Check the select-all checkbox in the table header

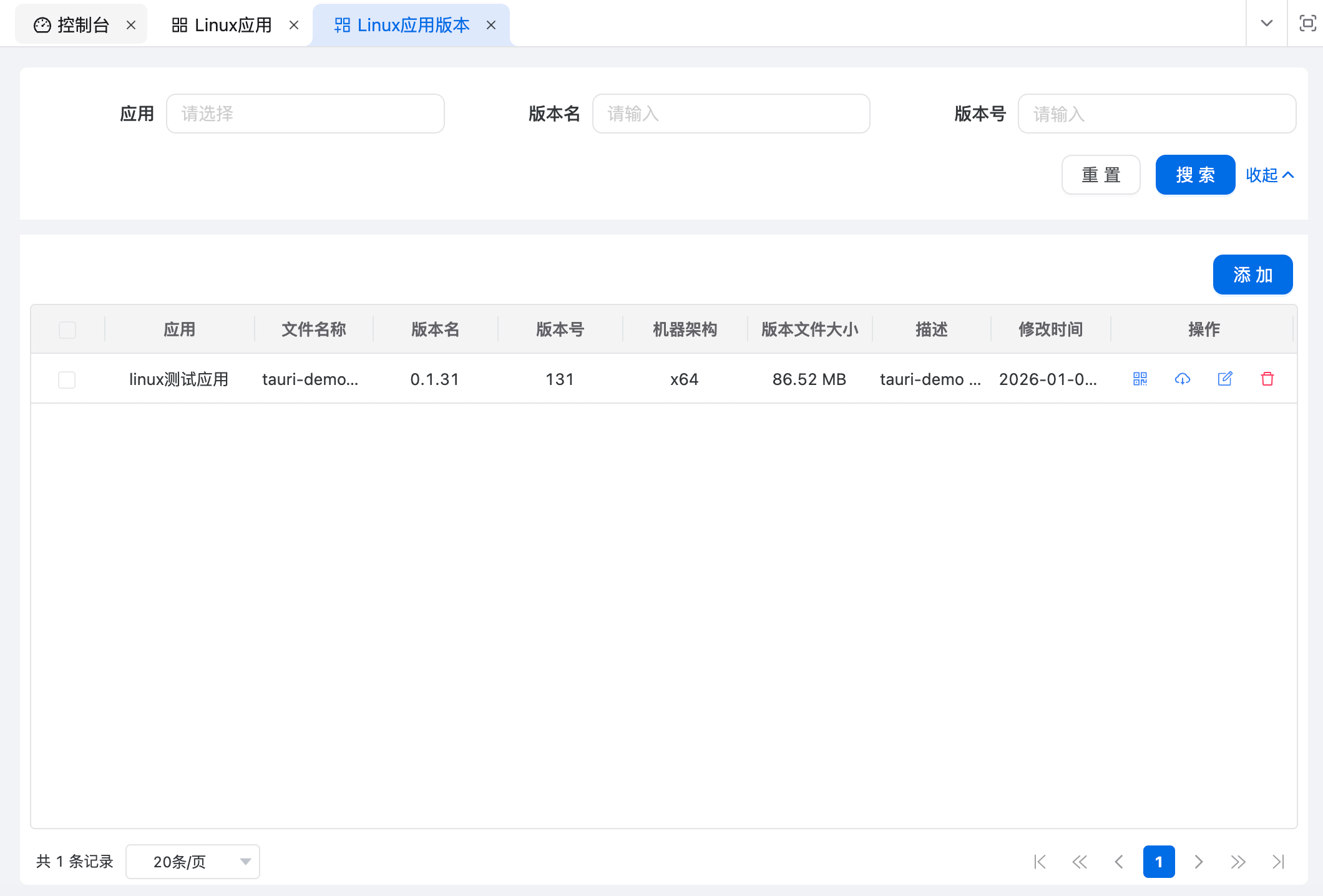[67, 329]
